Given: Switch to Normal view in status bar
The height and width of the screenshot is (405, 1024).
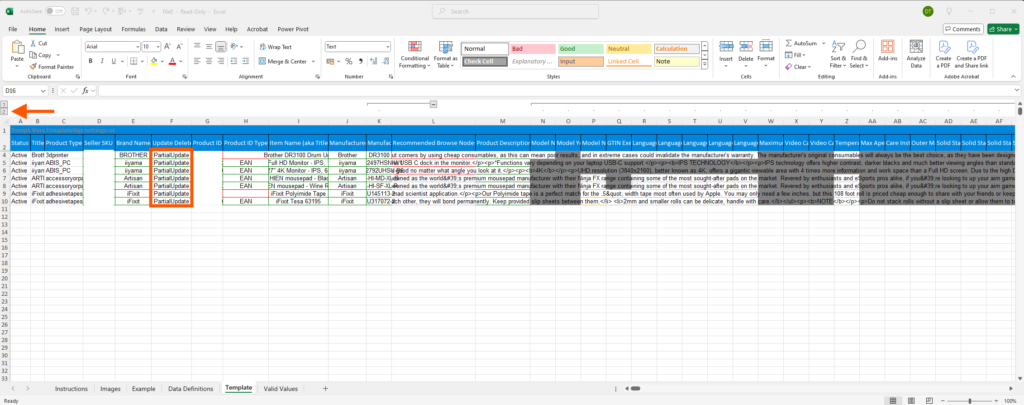Looking at the screenshot, I should tap(893, 400).
